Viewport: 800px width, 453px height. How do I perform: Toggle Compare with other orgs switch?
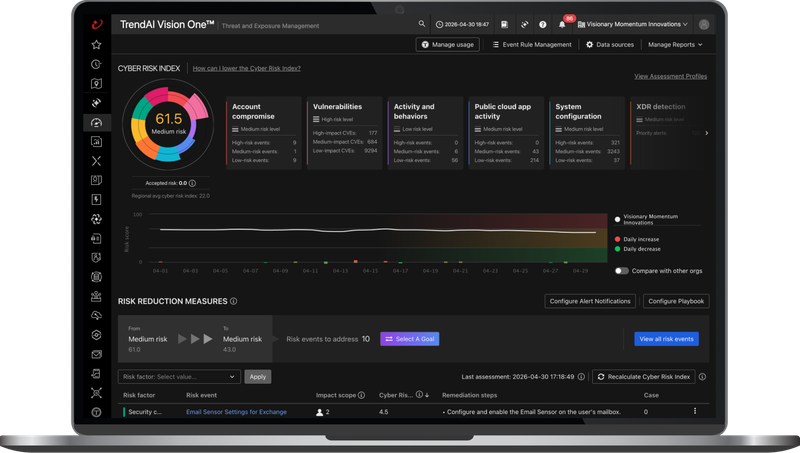[x=621, y=271]
